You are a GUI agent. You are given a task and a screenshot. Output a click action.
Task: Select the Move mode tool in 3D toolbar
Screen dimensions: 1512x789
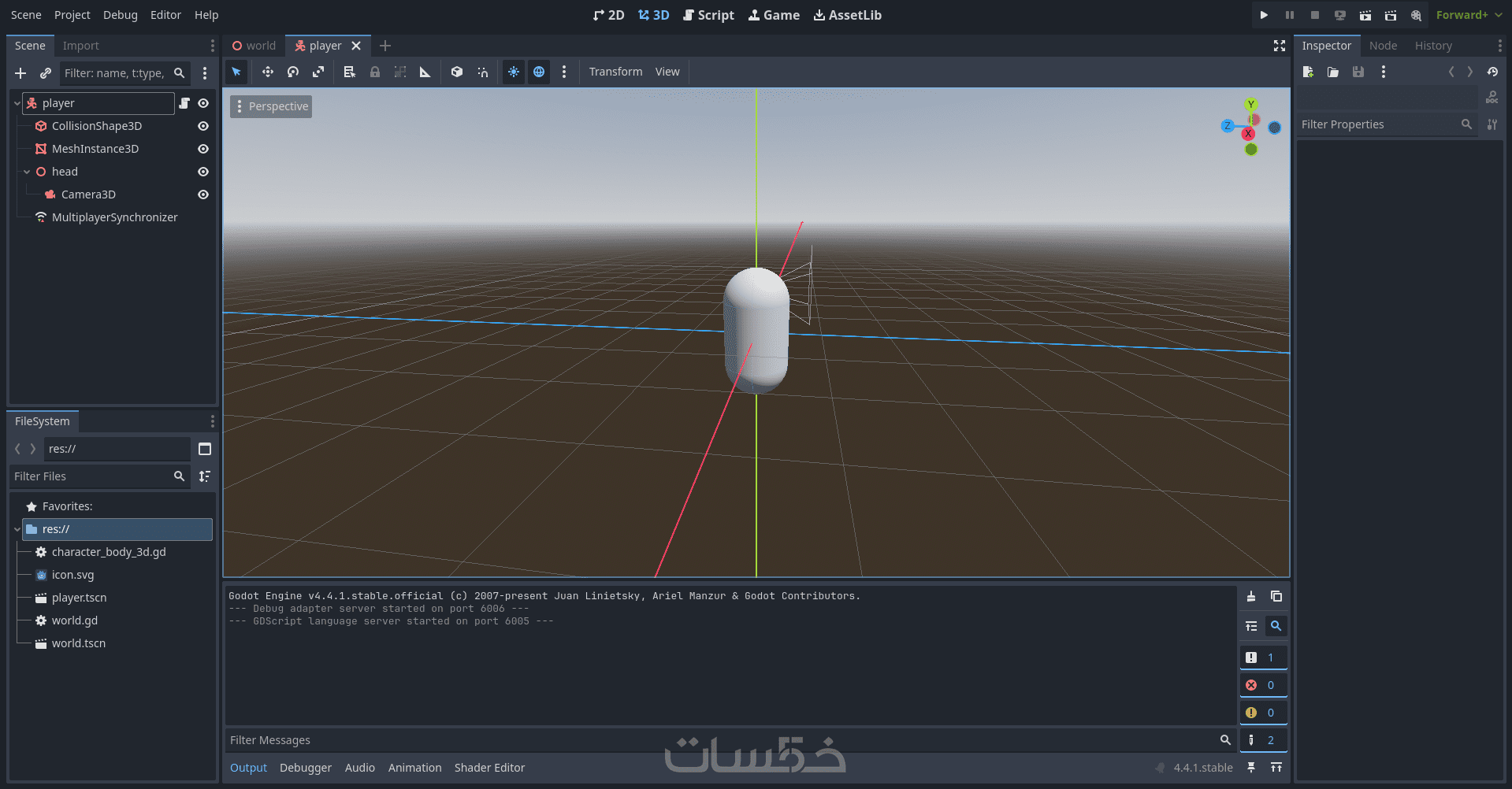[268, 72]
